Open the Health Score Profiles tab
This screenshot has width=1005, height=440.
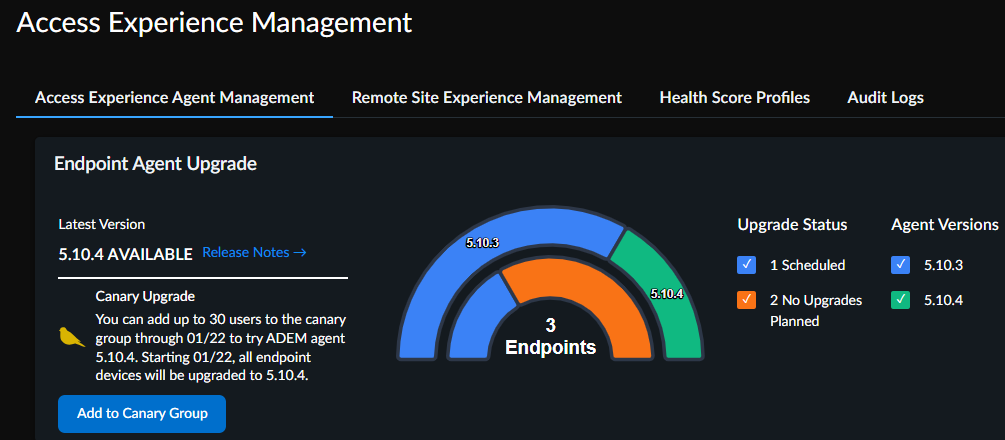click(x=734, y=97)
